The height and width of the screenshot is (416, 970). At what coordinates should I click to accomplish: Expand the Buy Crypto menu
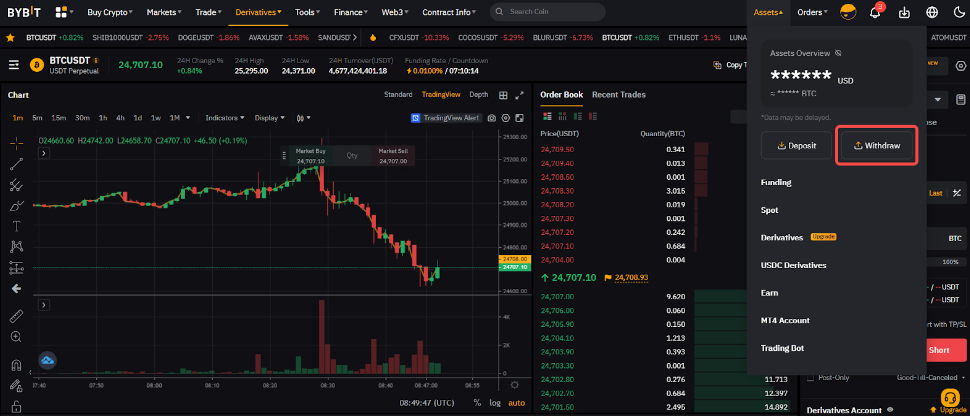tap(110, 12)
